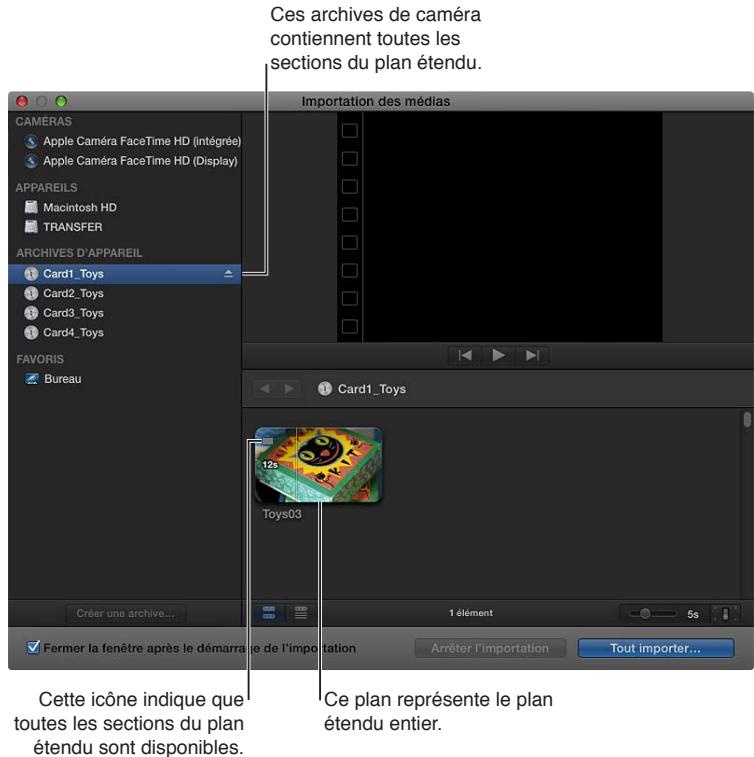
Task: Navigate back in the browser path
Action: (x=265, y=389)
